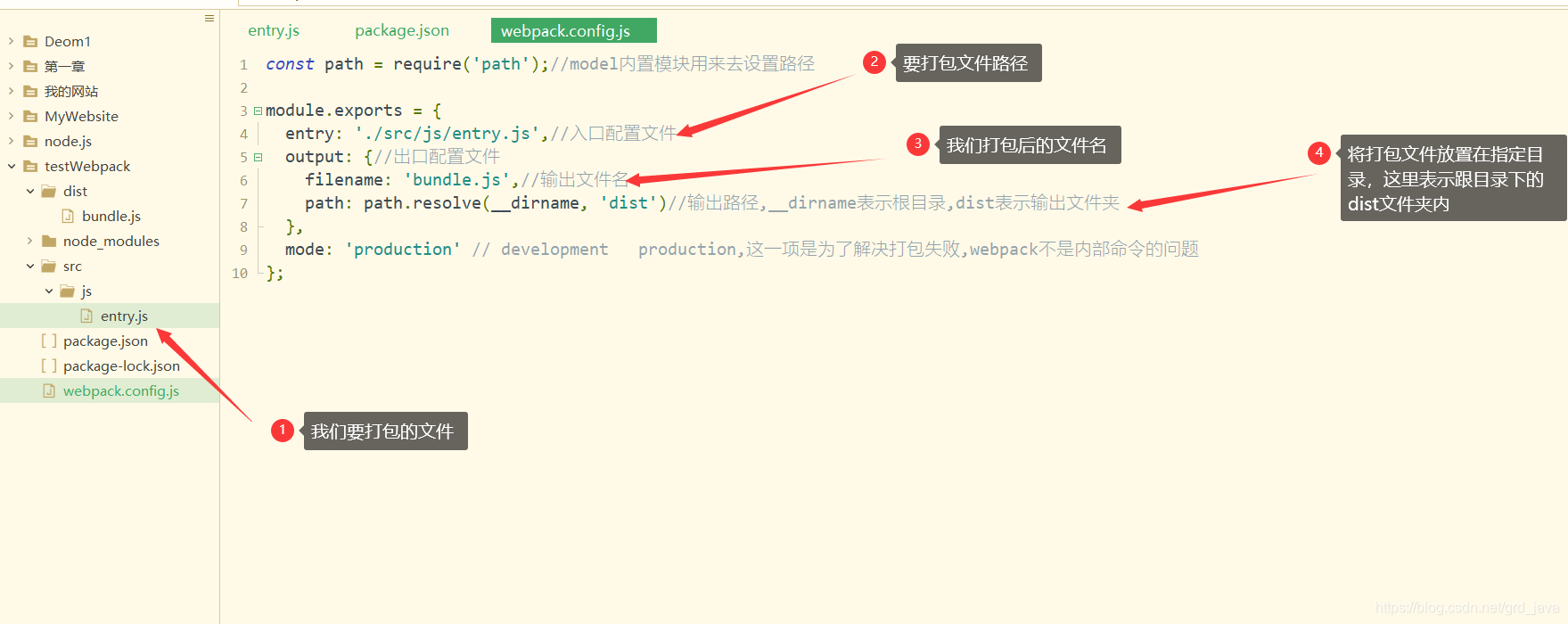
Task: Open entry.js in the file tree
Action: click(124, 316)
